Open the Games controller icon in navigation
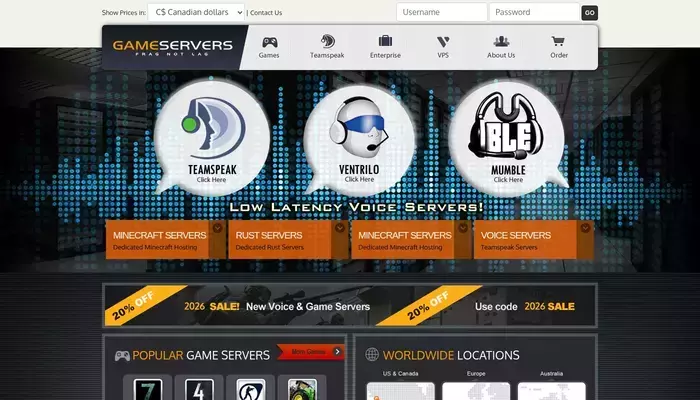This screenshot has width=700, height=400. click(269, 42)
